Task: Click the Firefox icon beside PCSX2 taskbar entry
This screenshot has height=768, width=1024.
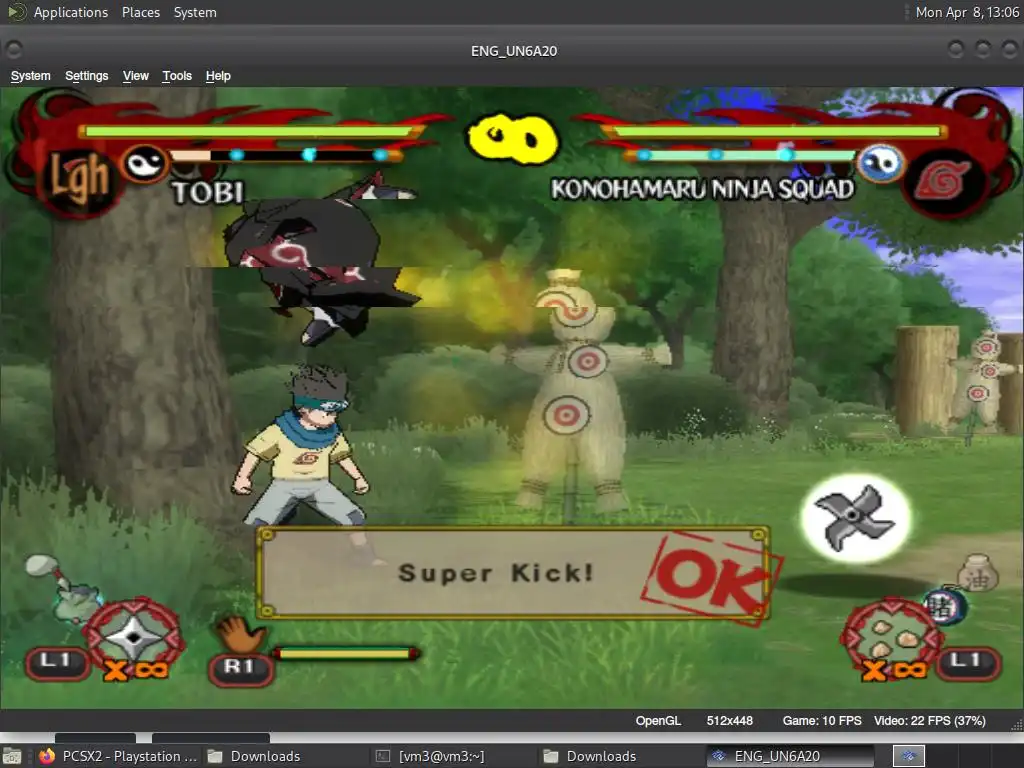Action: point(46,756)
